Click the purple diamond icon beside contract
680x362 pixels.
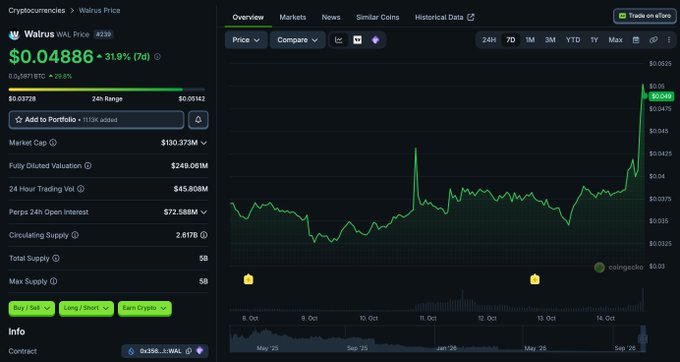pos(200,351)
